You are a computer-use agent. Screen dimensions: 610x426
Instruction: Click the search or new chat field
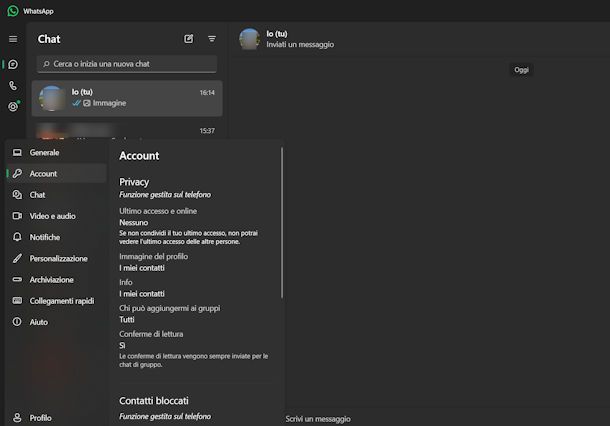[x=127, y=64]
